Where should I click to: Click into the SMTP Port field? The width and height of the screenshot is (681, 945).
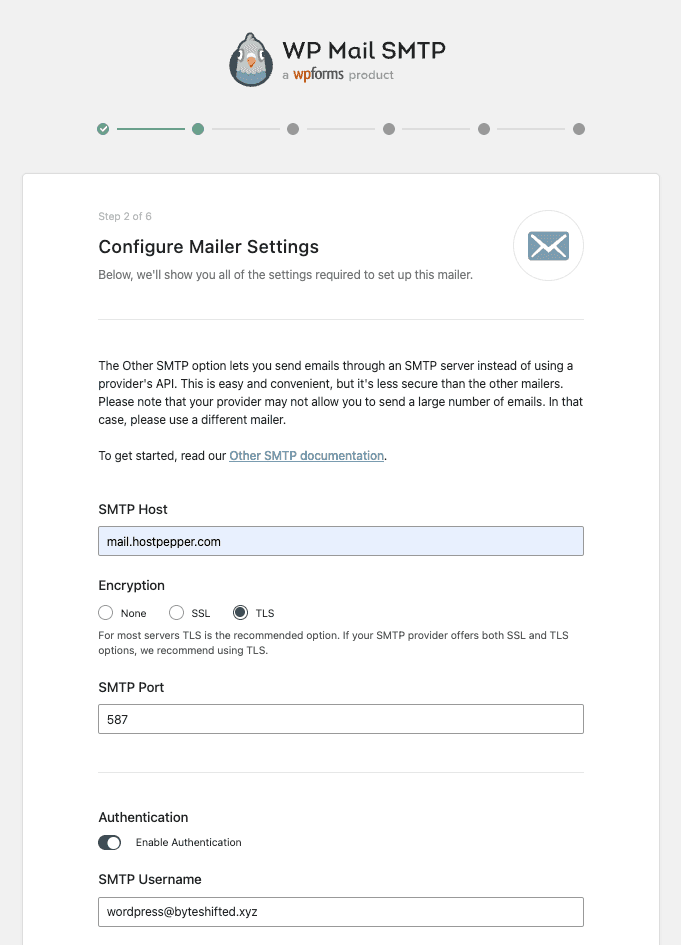(340, 719)
